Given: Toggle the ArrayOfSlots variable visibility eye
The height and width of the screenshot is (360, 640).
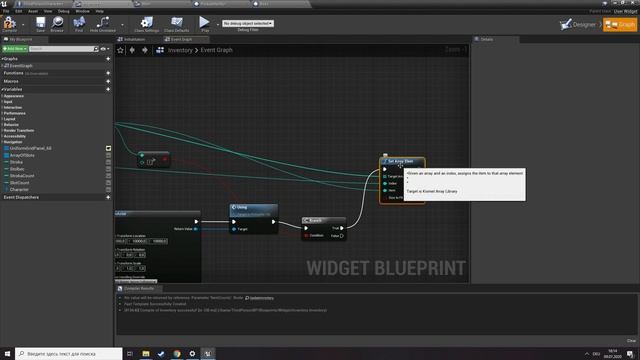Looking at the screenshot, I should [108, 155].
